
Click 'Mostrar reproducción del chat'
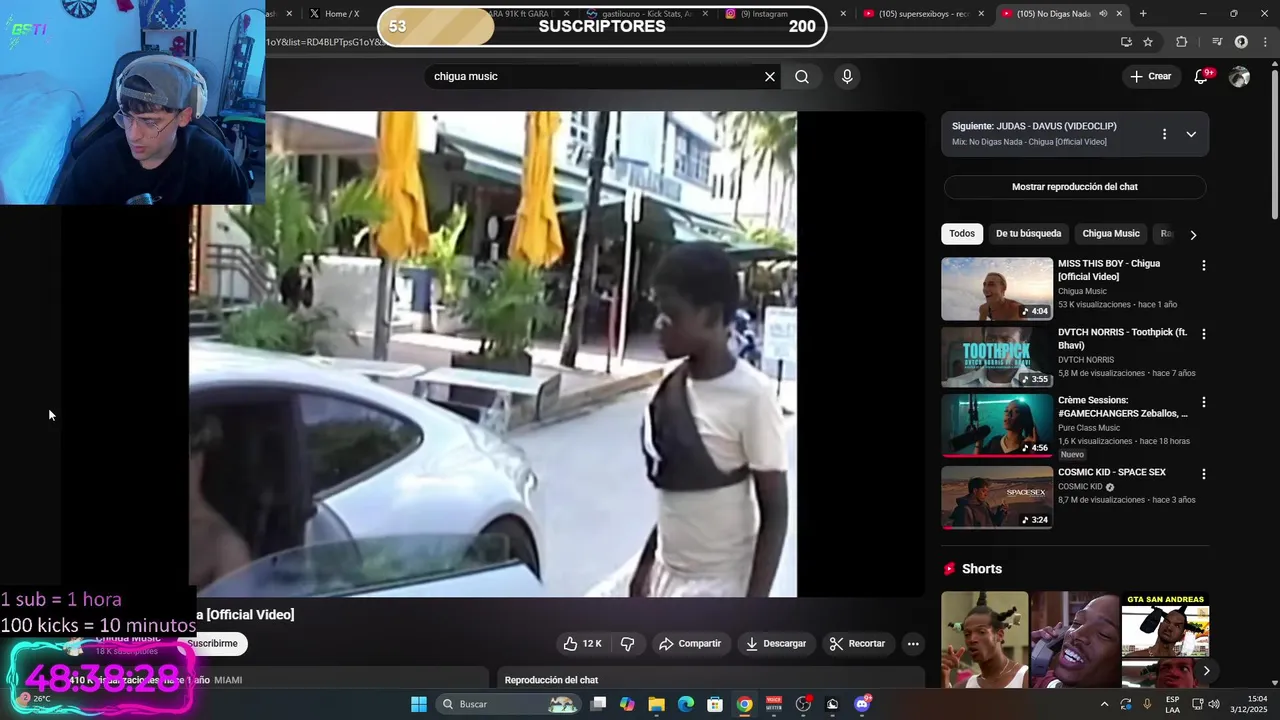1075,187
